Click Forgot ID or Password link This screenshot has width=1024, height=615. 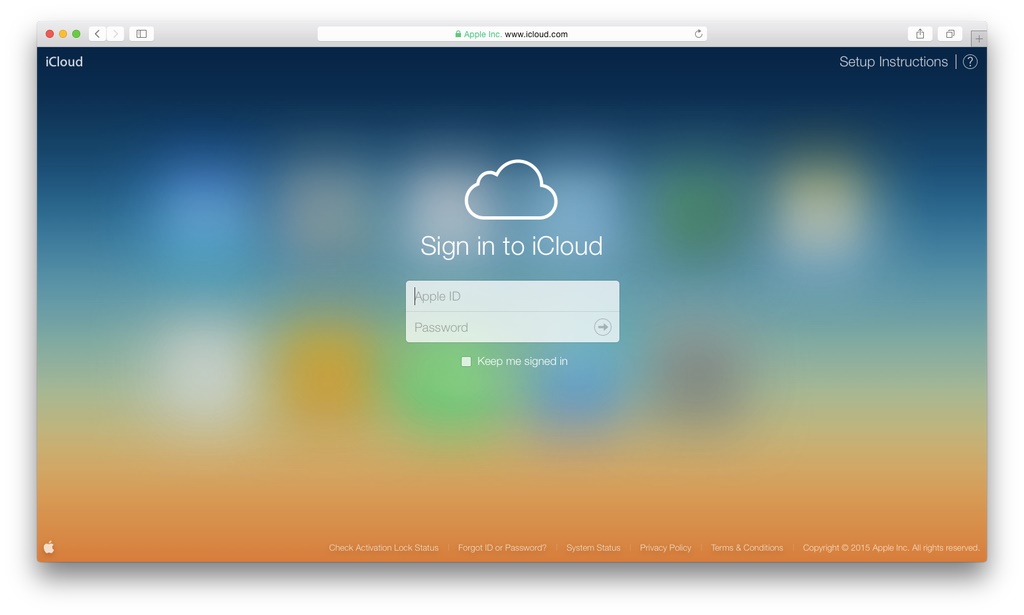click(502, 548)
